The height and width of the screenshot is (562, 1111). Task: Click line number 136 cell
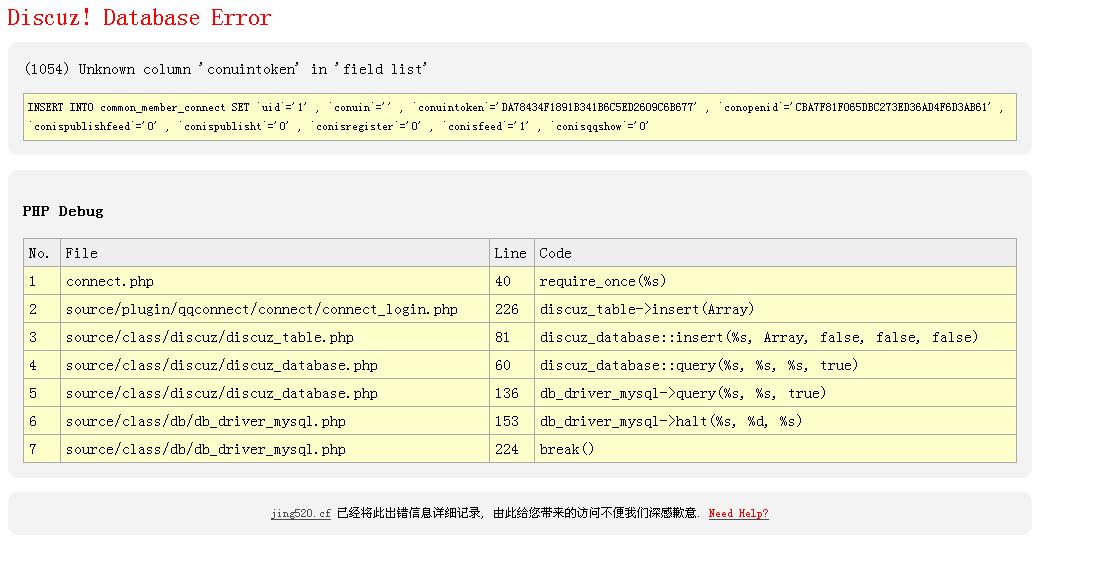(x=512, y=393)
